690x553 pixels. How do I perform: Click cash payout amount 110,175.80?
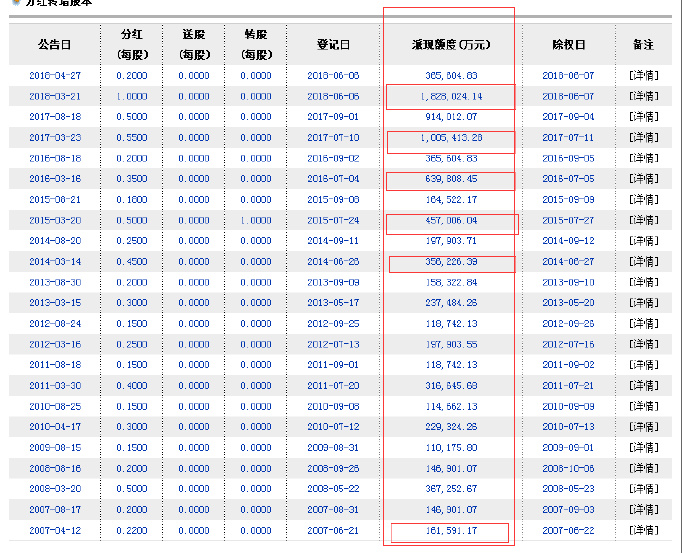click(x=451, y=447)
